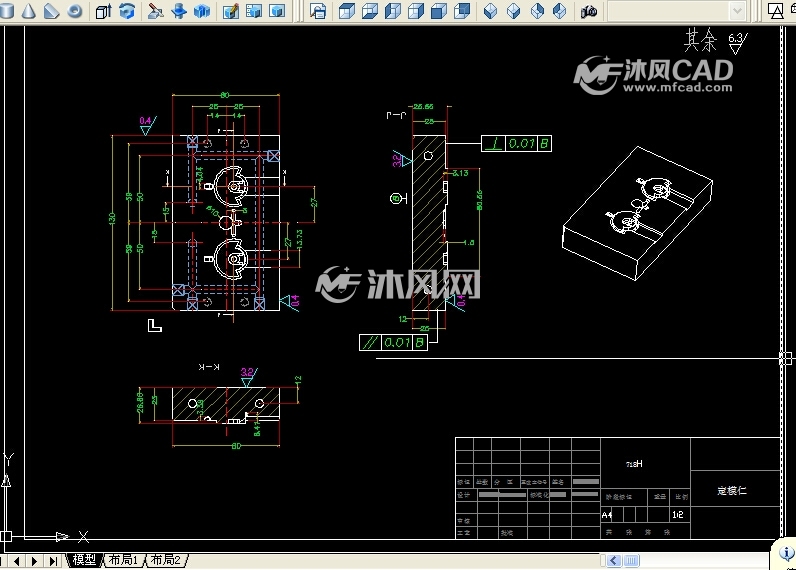Select the Torus solid tool
Viewport: 796px width, 570px height.
75,11
